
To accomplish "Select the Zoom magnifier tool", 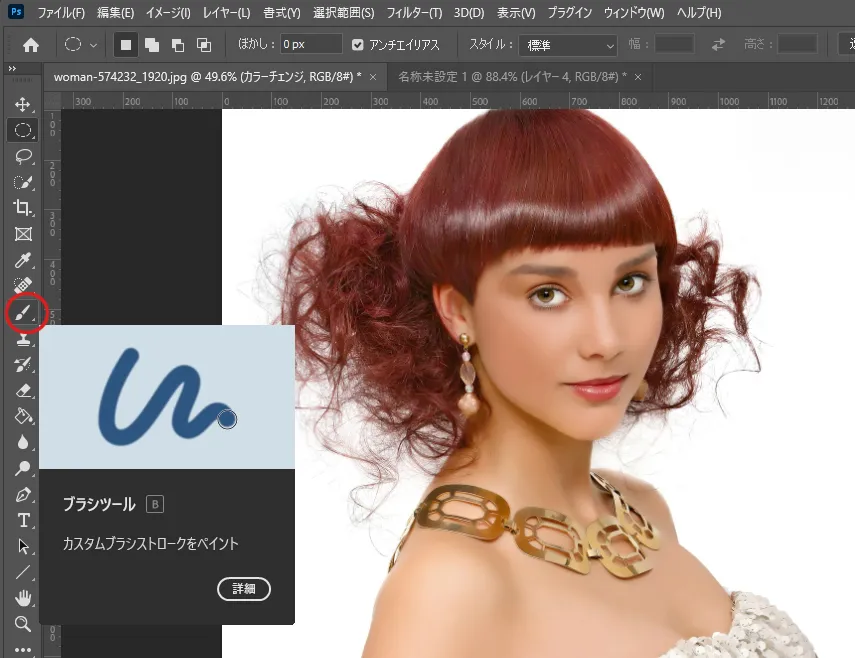I will pos(22,624).
